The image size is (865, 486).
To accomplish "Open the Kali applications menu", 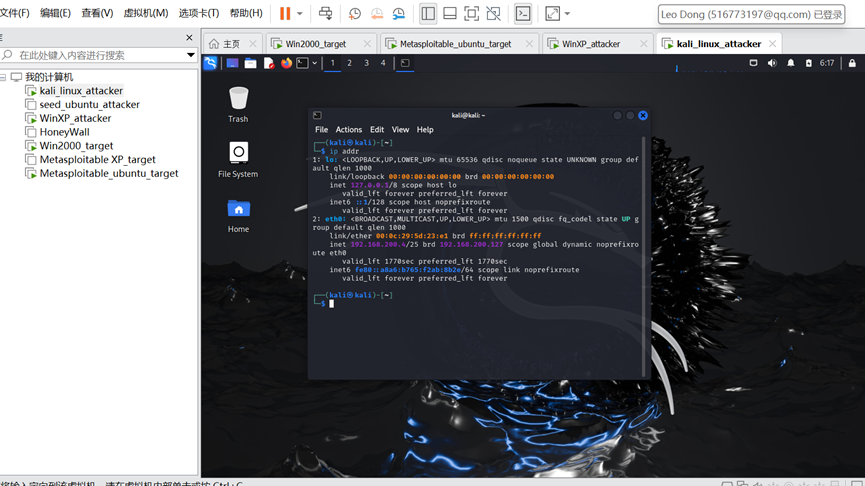I will [210, 63].
